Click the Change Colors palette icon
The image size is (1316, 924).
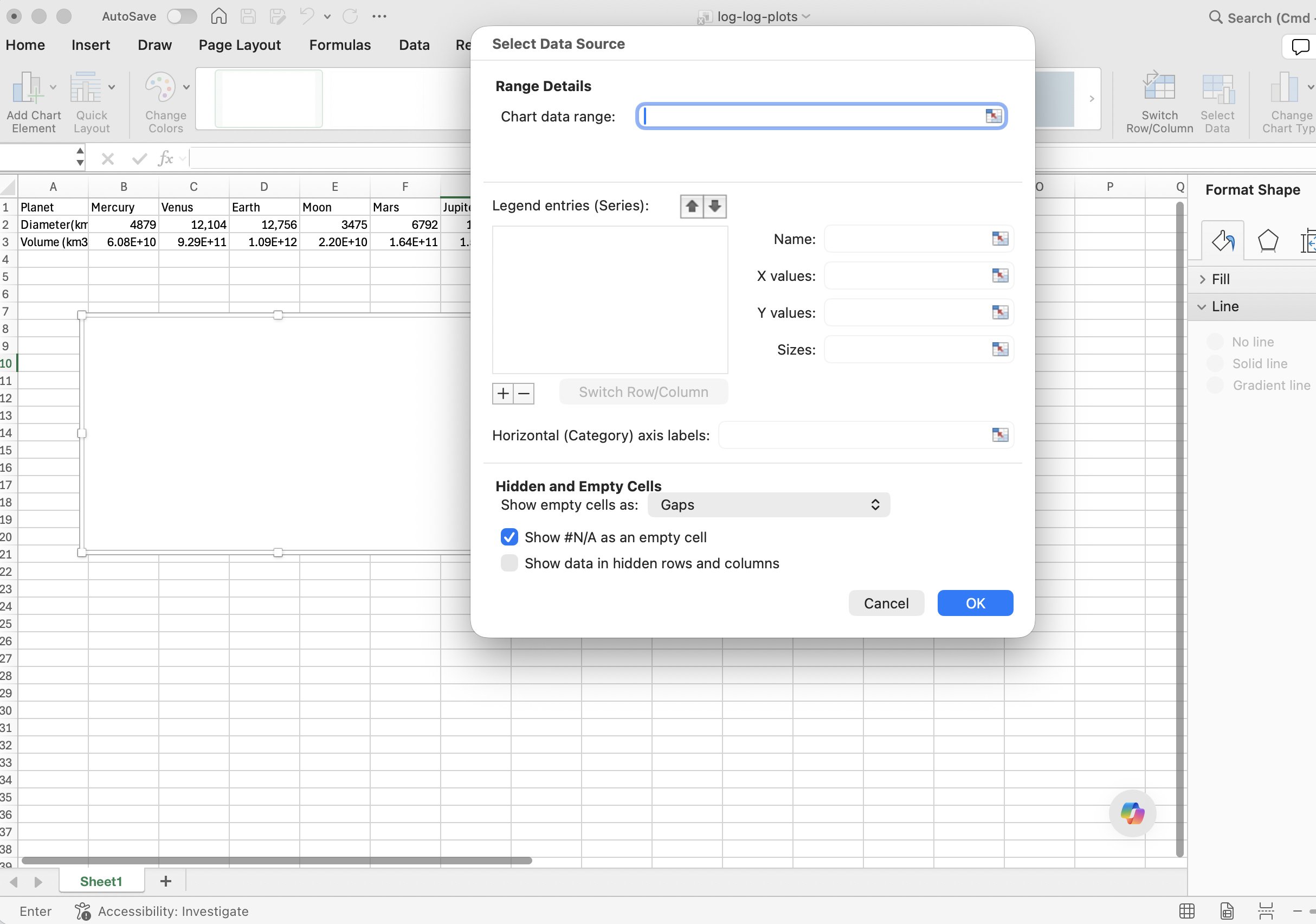160,87
